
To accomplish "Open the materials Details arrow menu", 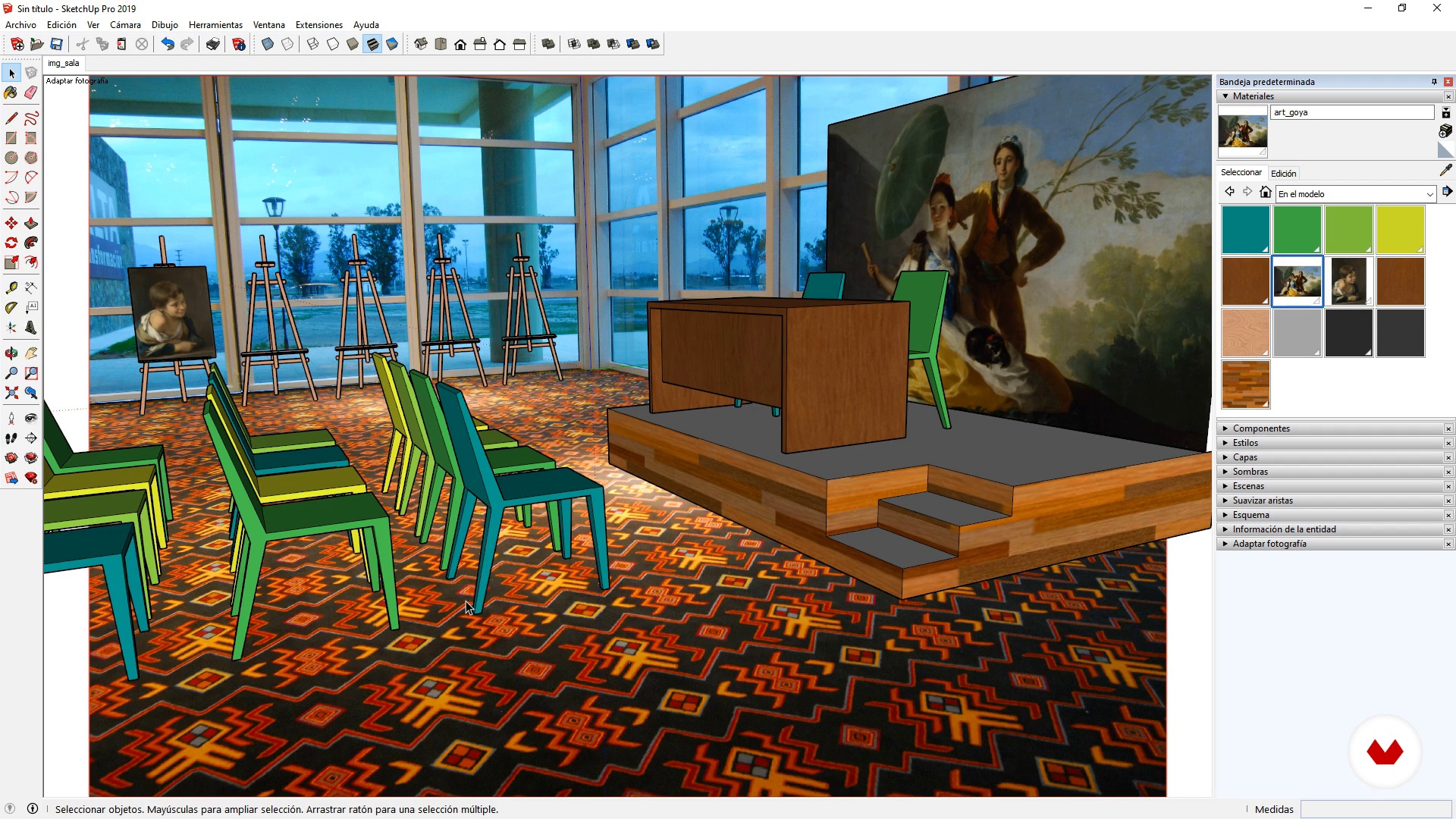I will (1447, 192).
